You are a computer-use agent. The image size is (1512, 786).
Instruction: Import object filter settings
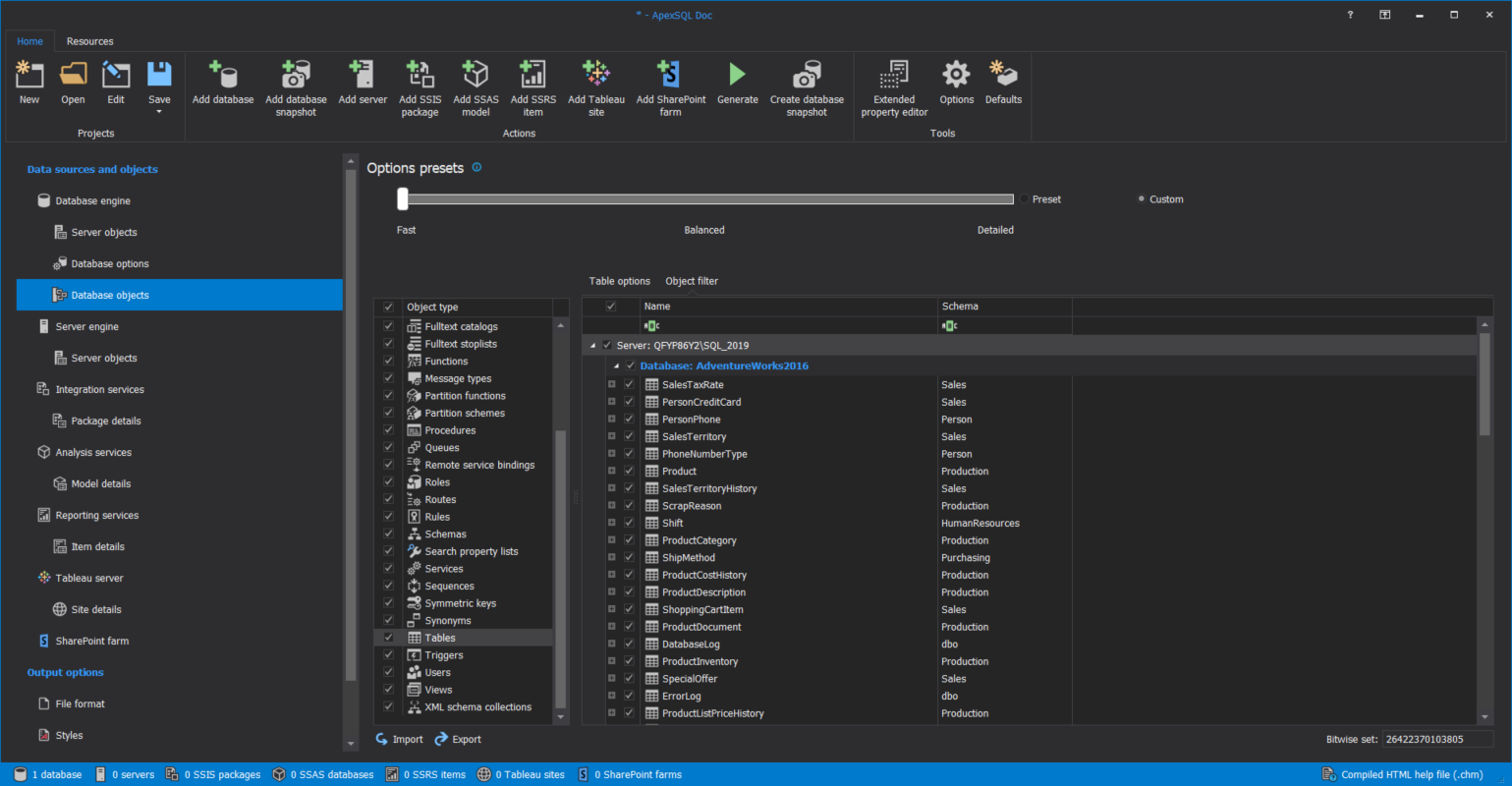pos(399,740)
